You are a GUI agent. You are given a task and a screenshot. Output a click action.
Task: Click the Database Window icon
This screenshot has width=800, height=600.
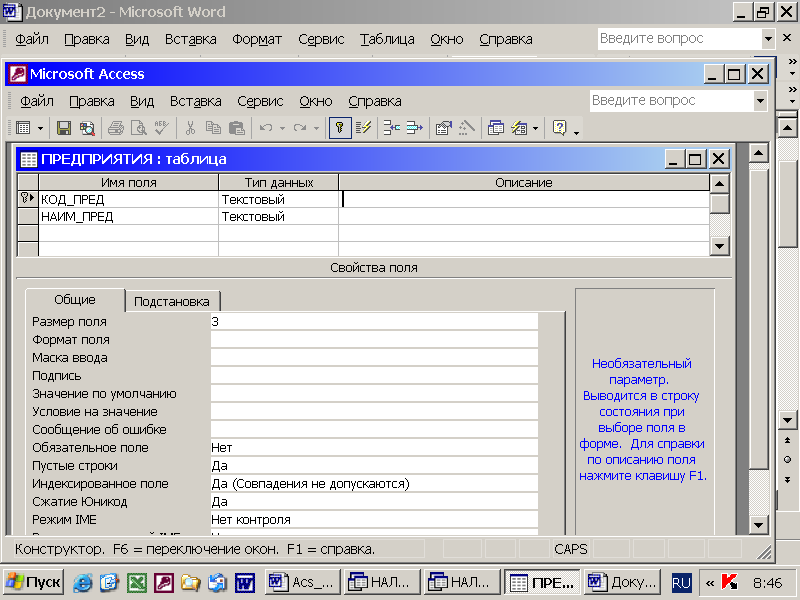tap(495, 128)
